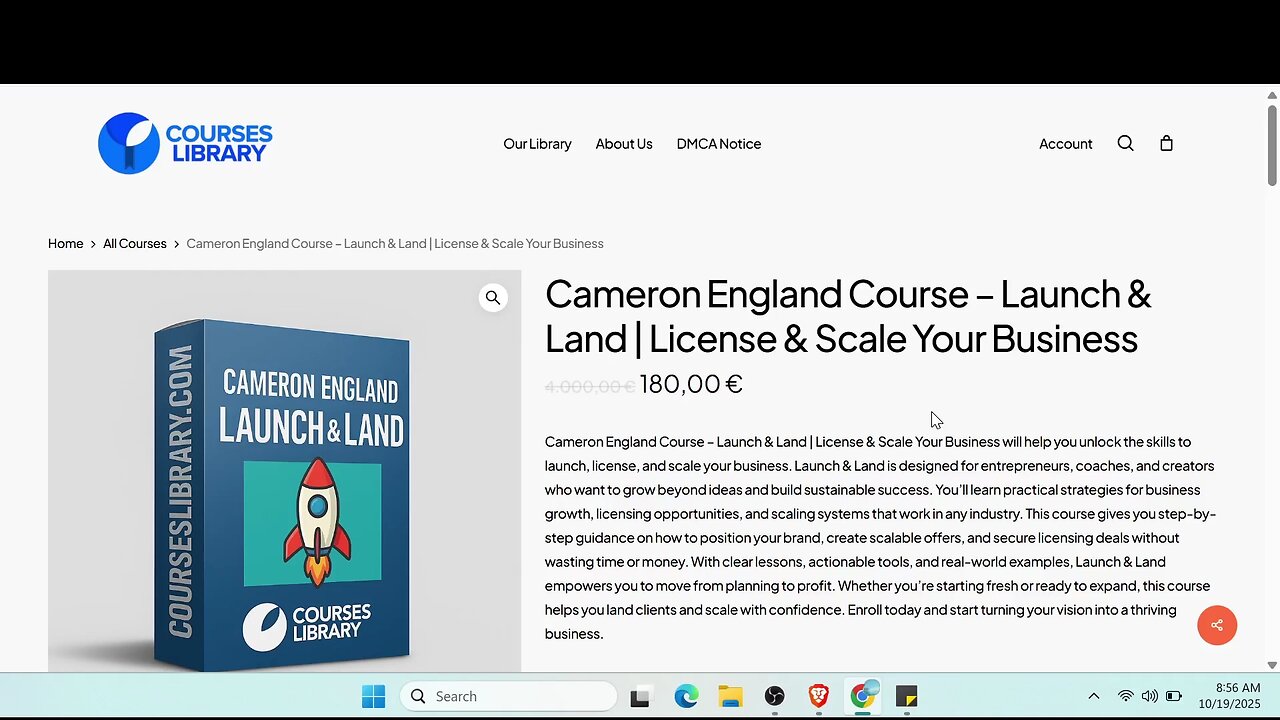Click the crossed-out 4.000,00 € price

point(590,386)
